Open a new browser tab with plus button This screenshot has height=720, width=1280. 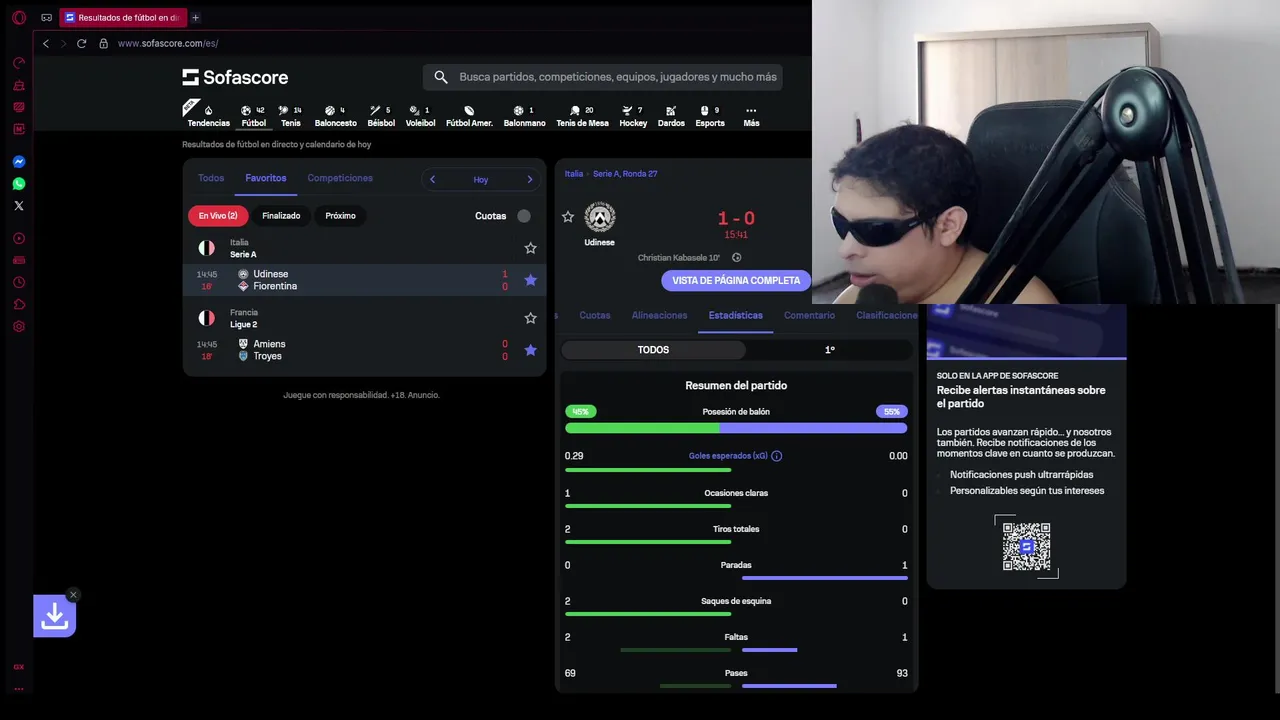tap(195, 18)
